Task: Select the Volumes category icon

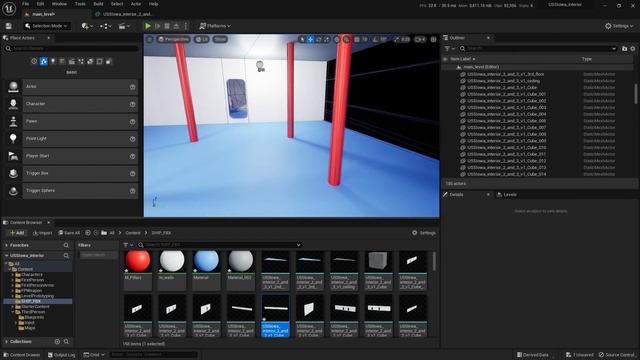Action: [100, 62]
